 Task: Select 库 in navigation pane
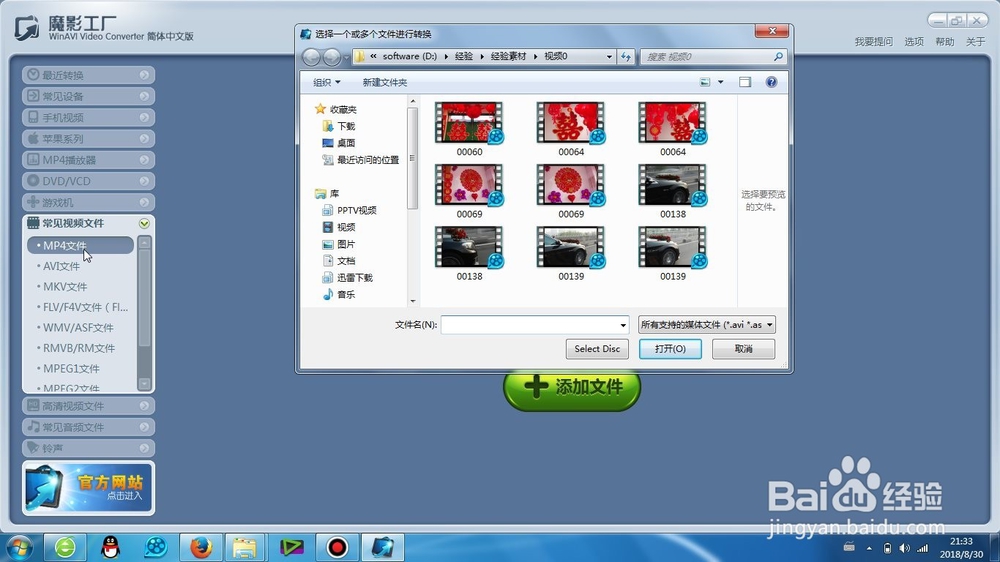click(x=327, y=193)
